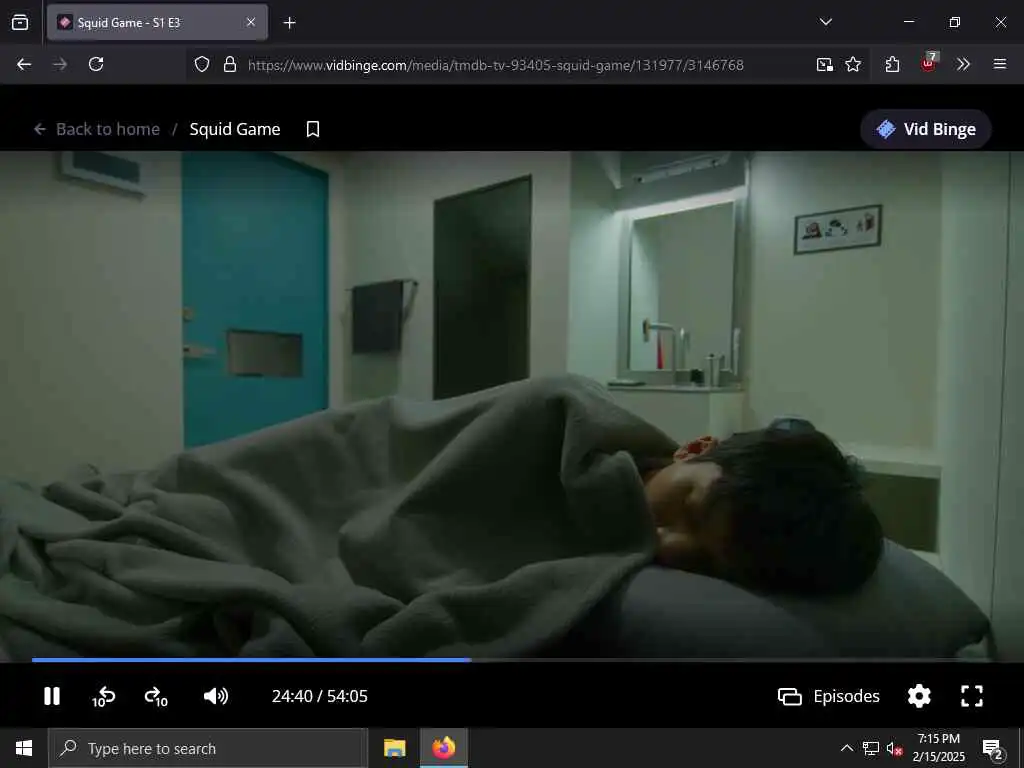The height and width of the screenshot is (768, 1024).
Task: Pause the video playback
Action: (x=52, y=696)
